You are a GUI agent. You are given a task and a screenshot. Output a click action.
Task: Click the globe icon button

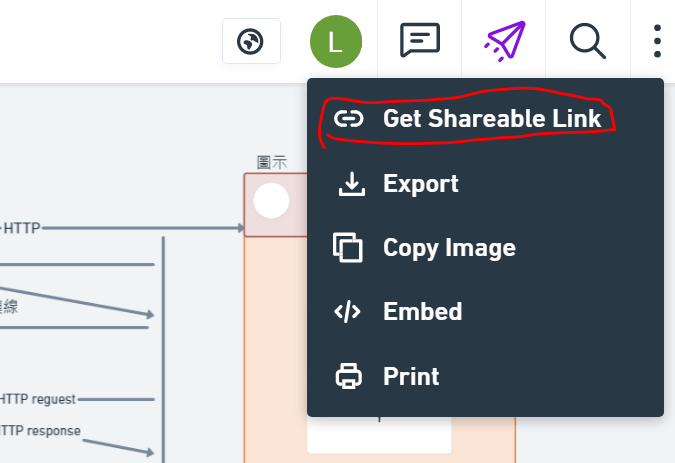pos(251,42)
